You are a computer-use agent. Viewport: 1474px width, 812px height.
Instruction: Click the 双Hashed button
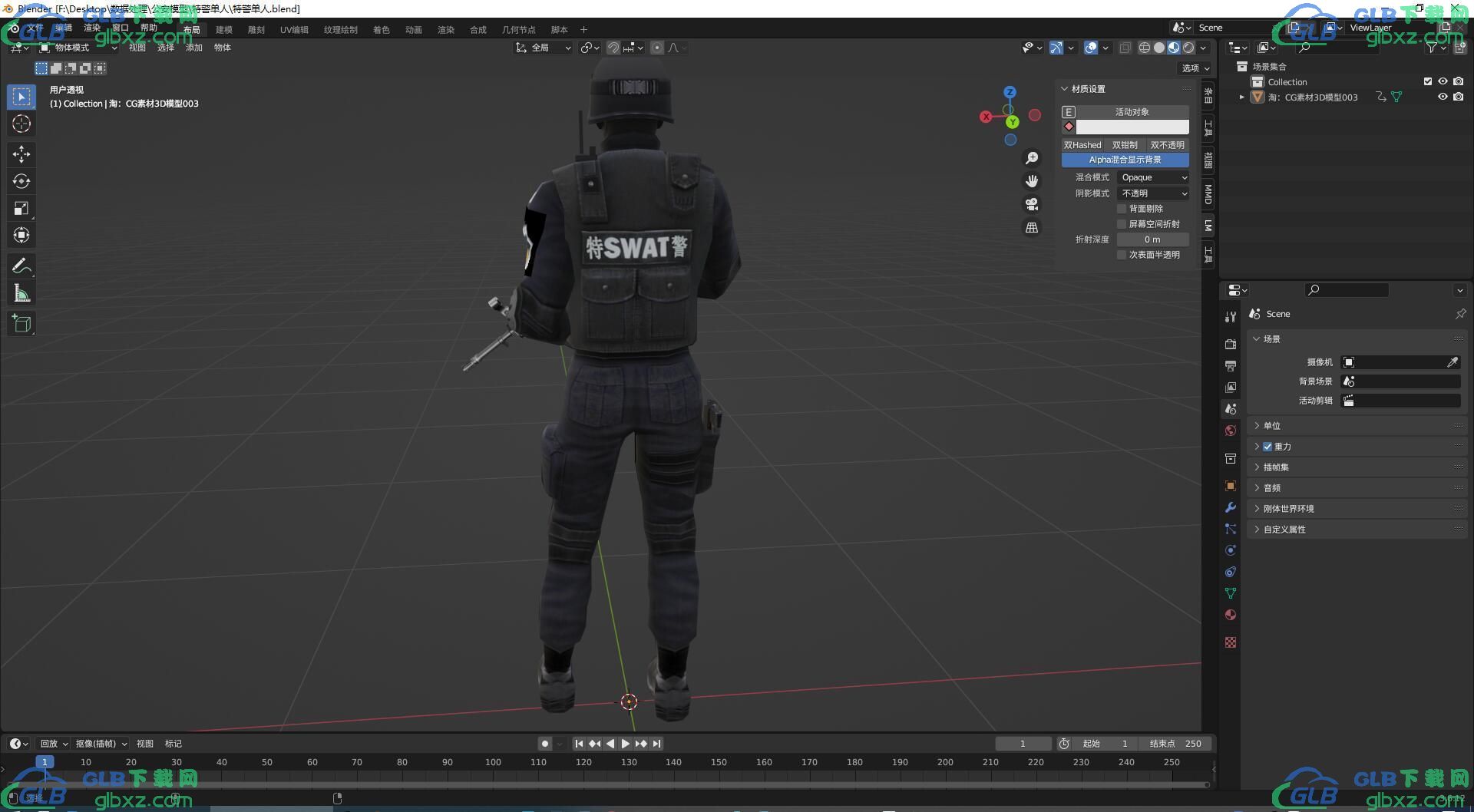(x=1082, y=145)
